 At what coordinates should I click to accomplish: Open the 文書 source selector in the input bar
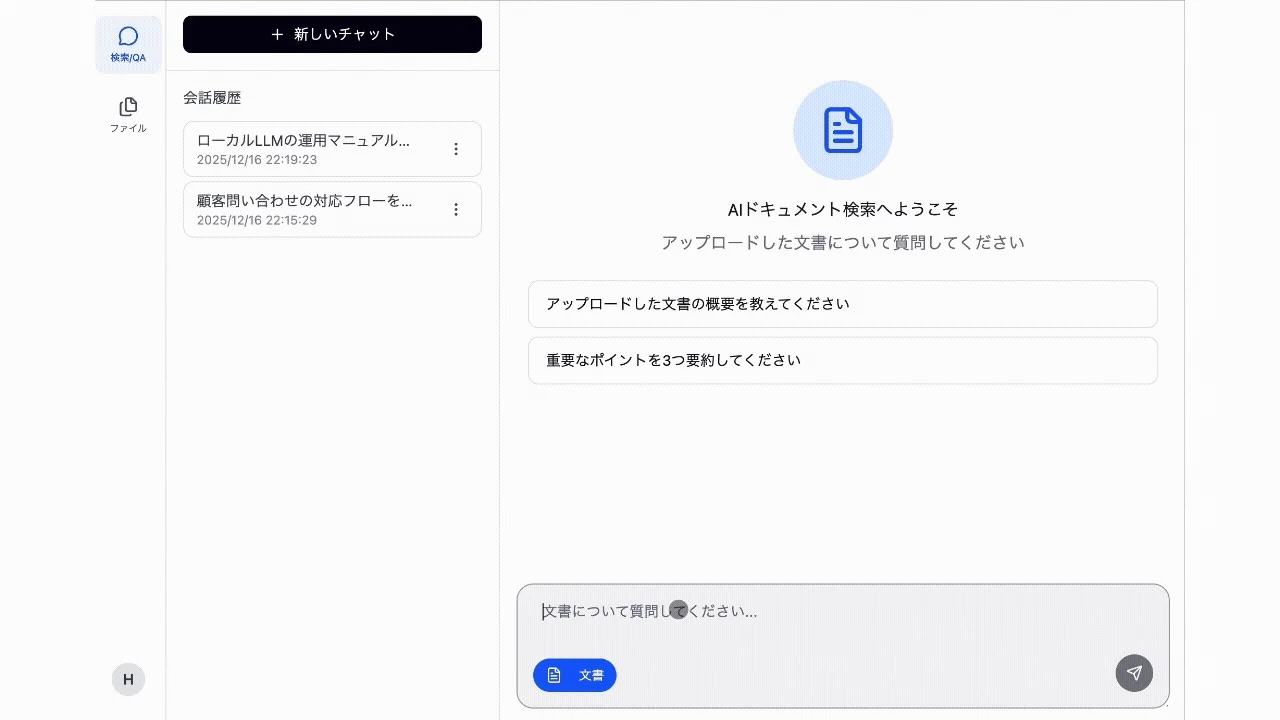(x=574, y=675)
